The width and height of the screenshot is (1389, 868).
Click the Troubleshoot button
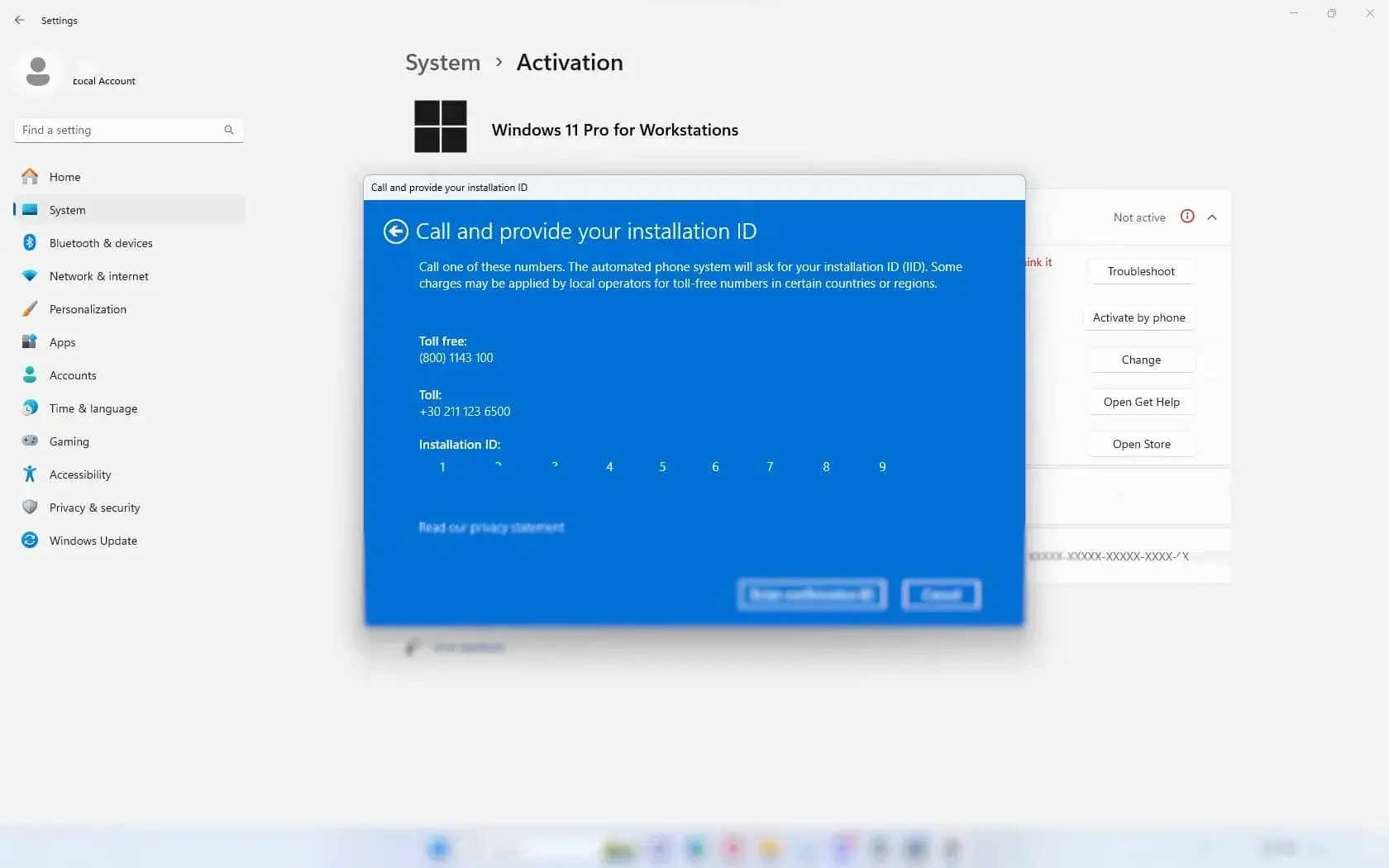pos(1140,271)
